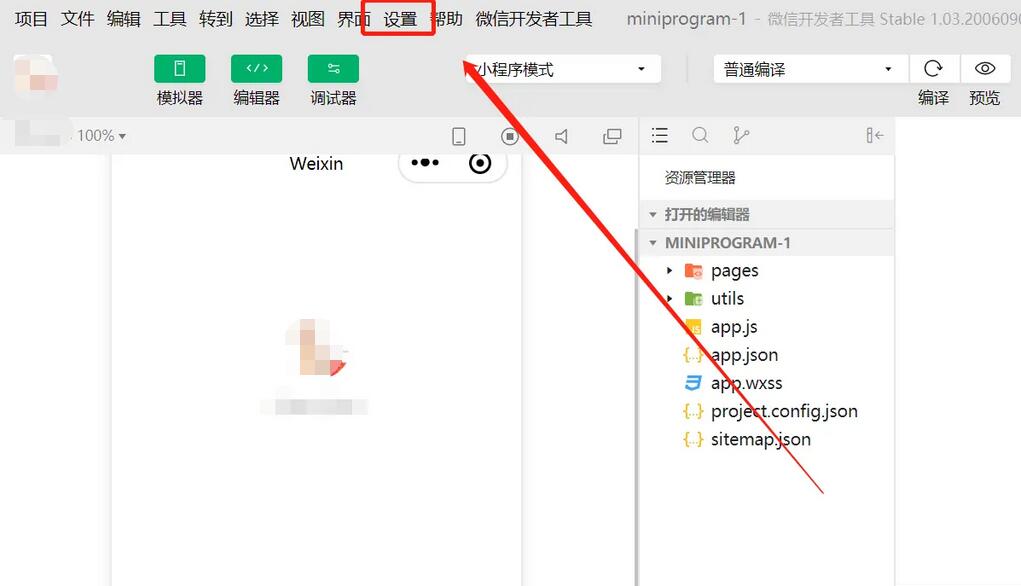Open the 转到 menu
The image size is (1021, 586).
[x=216, y=19]
